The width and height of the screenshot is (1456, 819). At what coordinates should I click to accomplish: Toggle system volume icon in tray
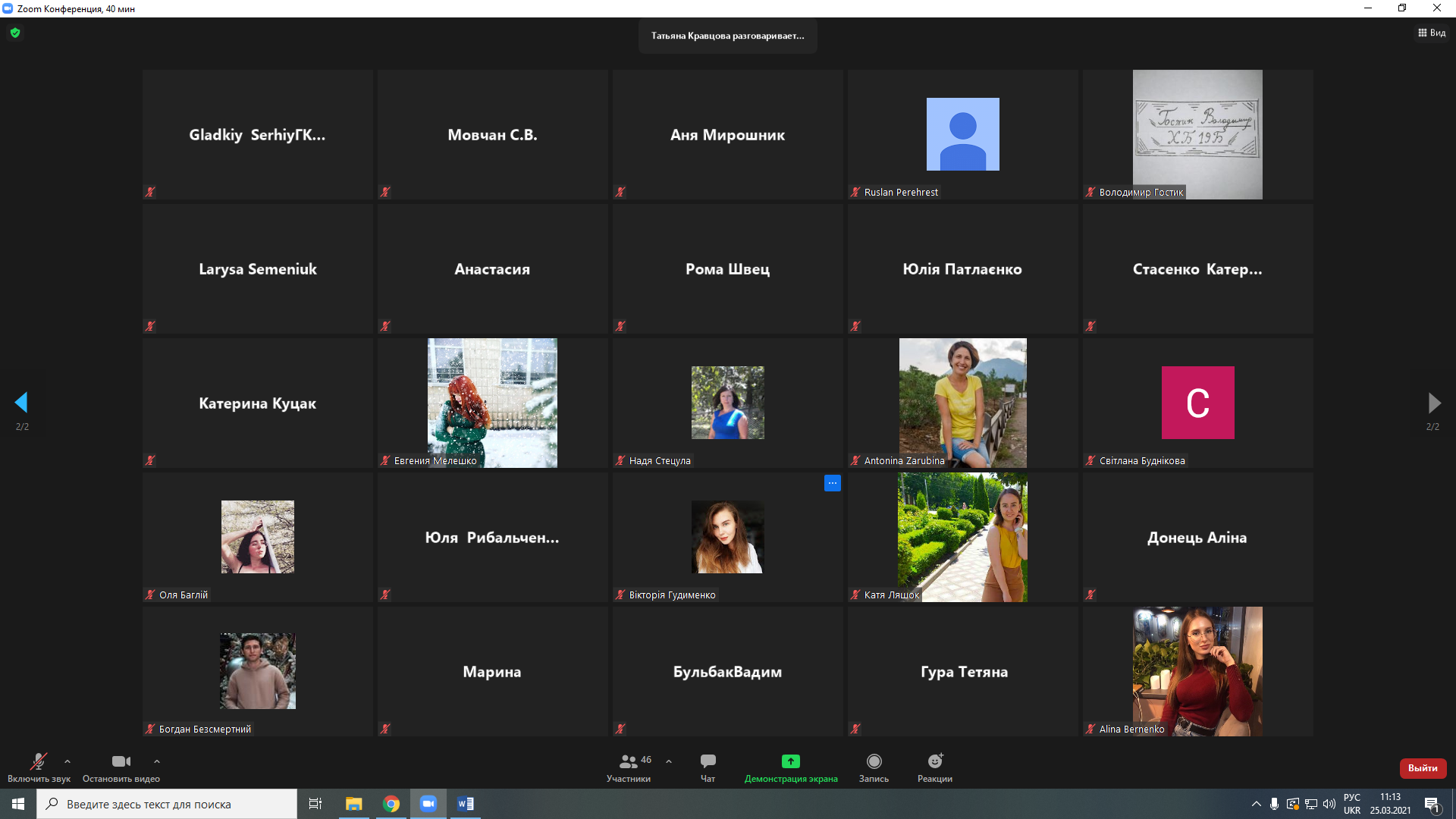[1329, 804]
